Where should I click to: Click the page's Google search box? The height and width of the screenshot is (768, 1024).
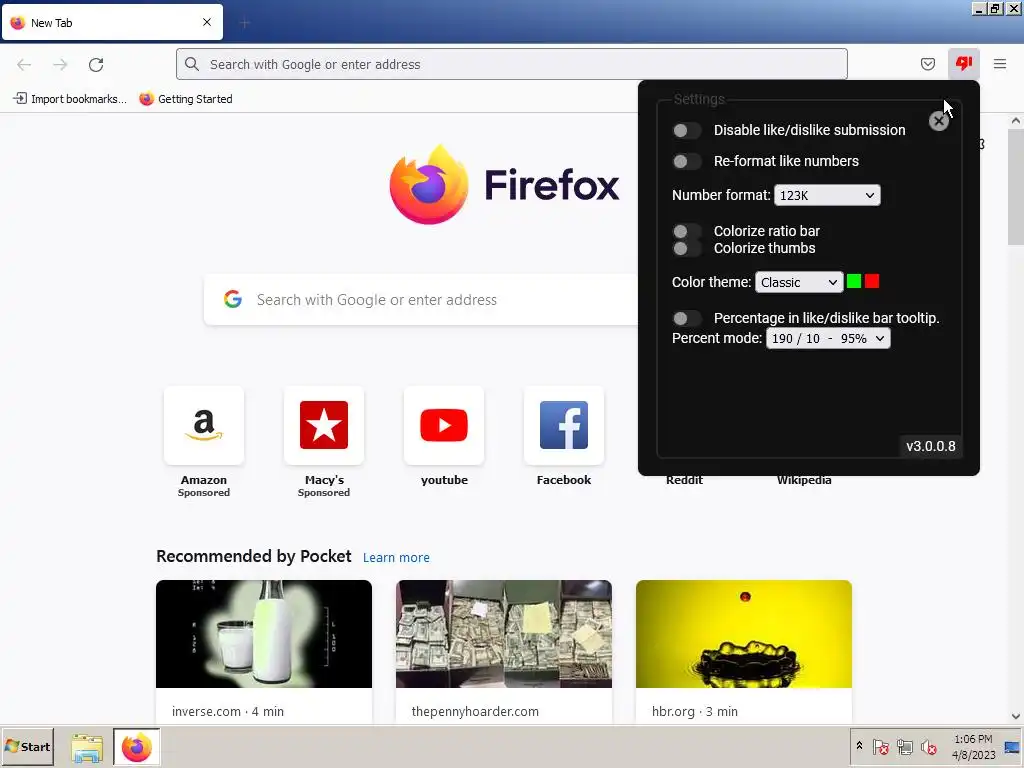click(x=421, y=299)
